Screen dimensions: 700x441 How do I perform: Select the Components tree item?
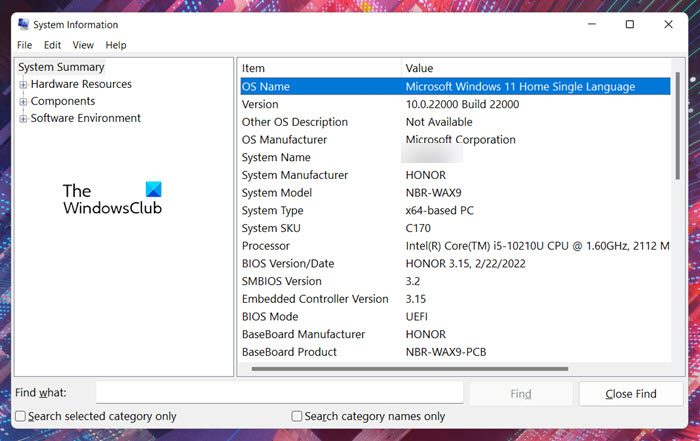tap(63, 101)
